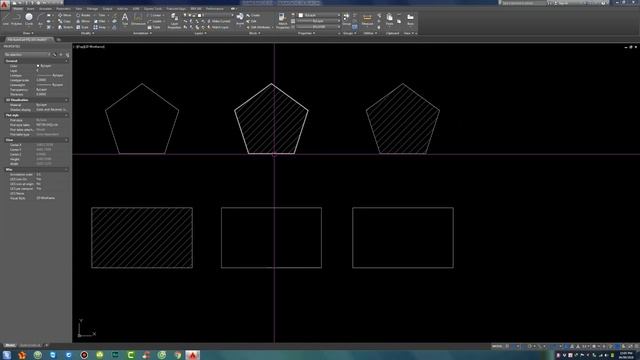Switch to the Manage ribbon tab
The image size is (640, 360).
pyautogui.click(x=92, y=9)
